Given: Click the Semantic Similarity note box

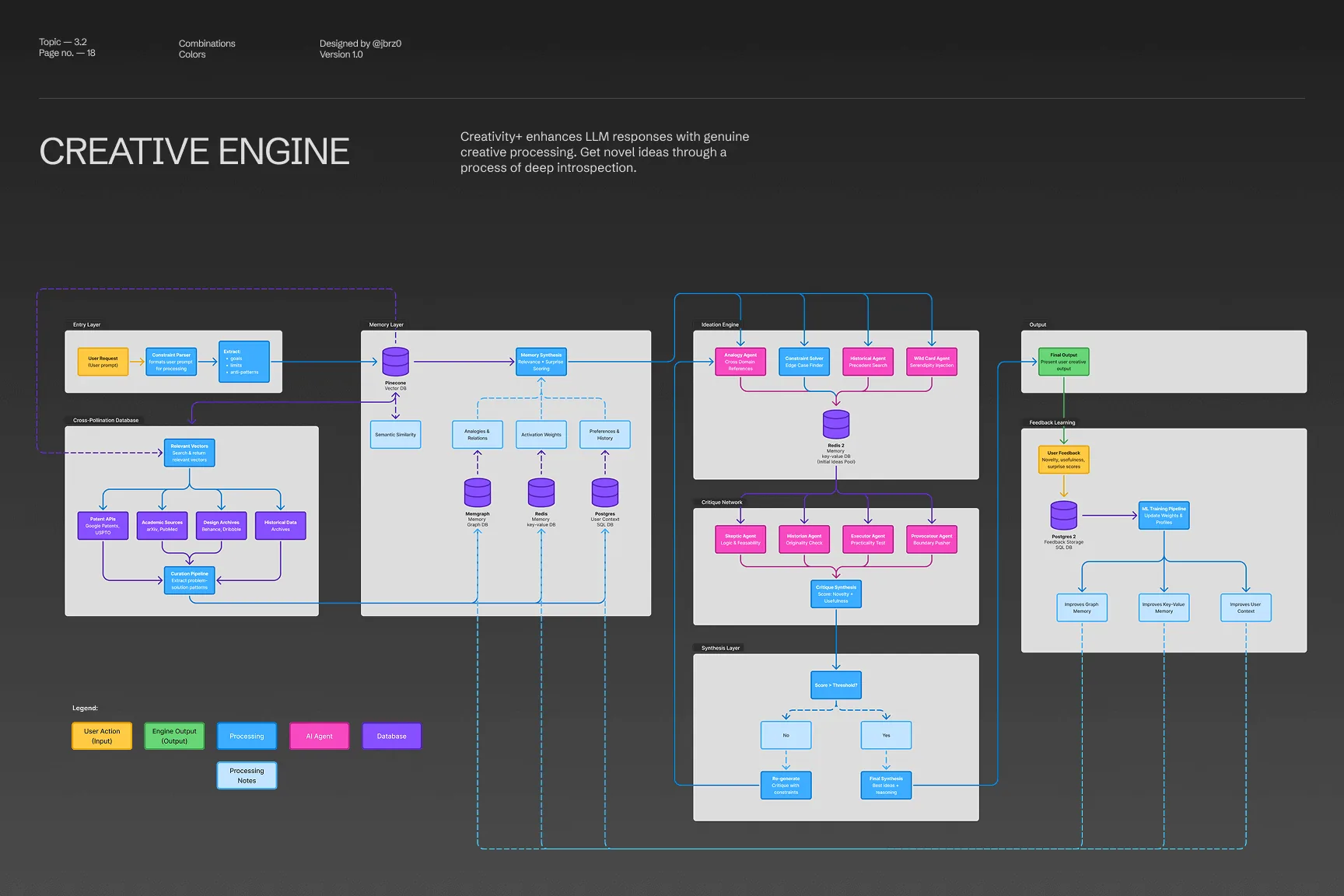Looking at the screenshot, I should [x=395, y=435].
